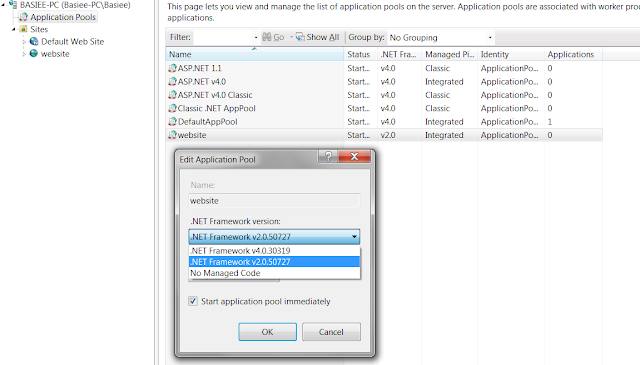
Task: Select the ASP.NET 1.1 row name
Action: pyautogui.click(x=199, y=68)
